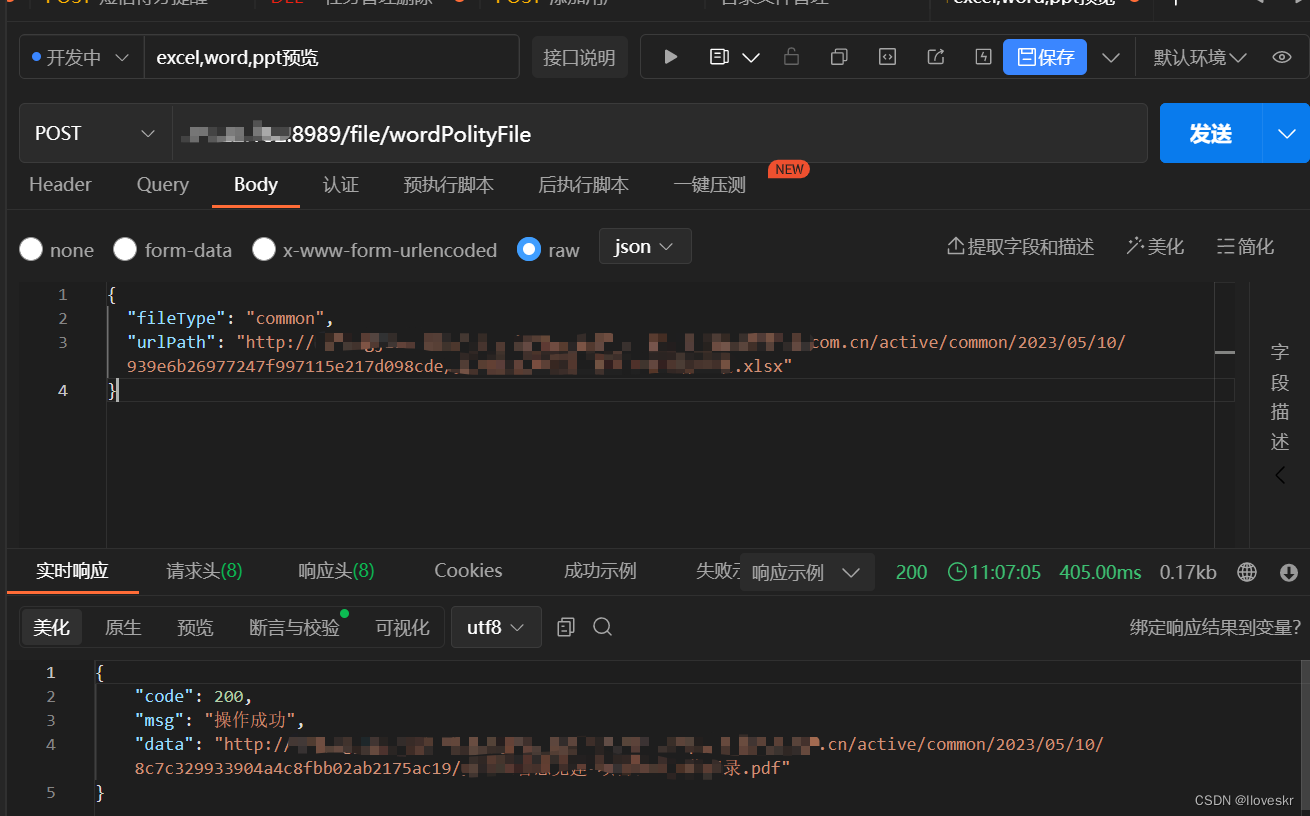Click the 405.00ms response time

click(1100, 572)
